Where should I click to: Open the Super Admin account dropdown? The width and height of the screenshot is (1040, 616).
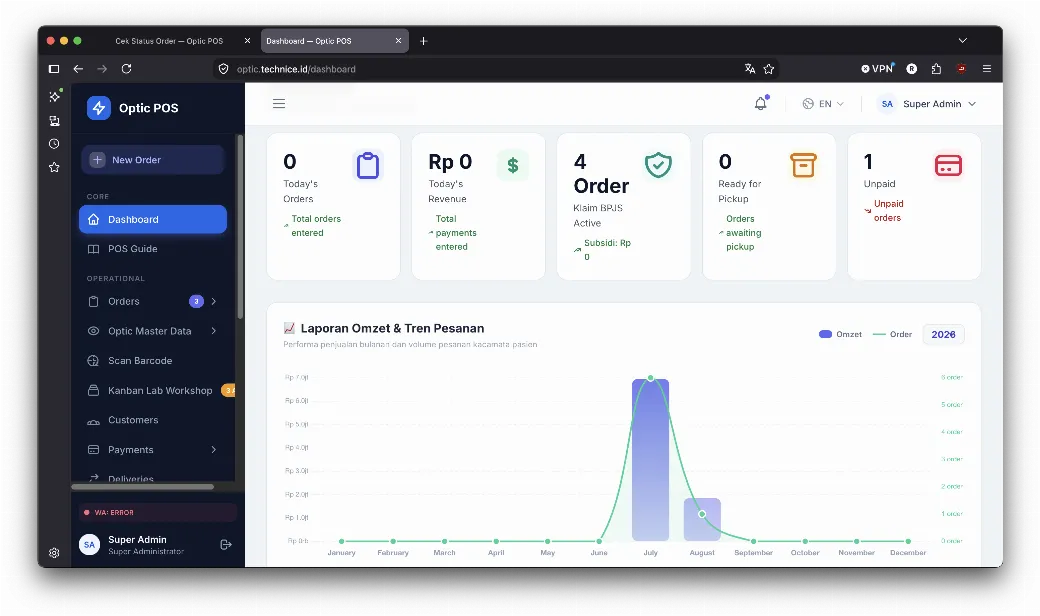927,103
